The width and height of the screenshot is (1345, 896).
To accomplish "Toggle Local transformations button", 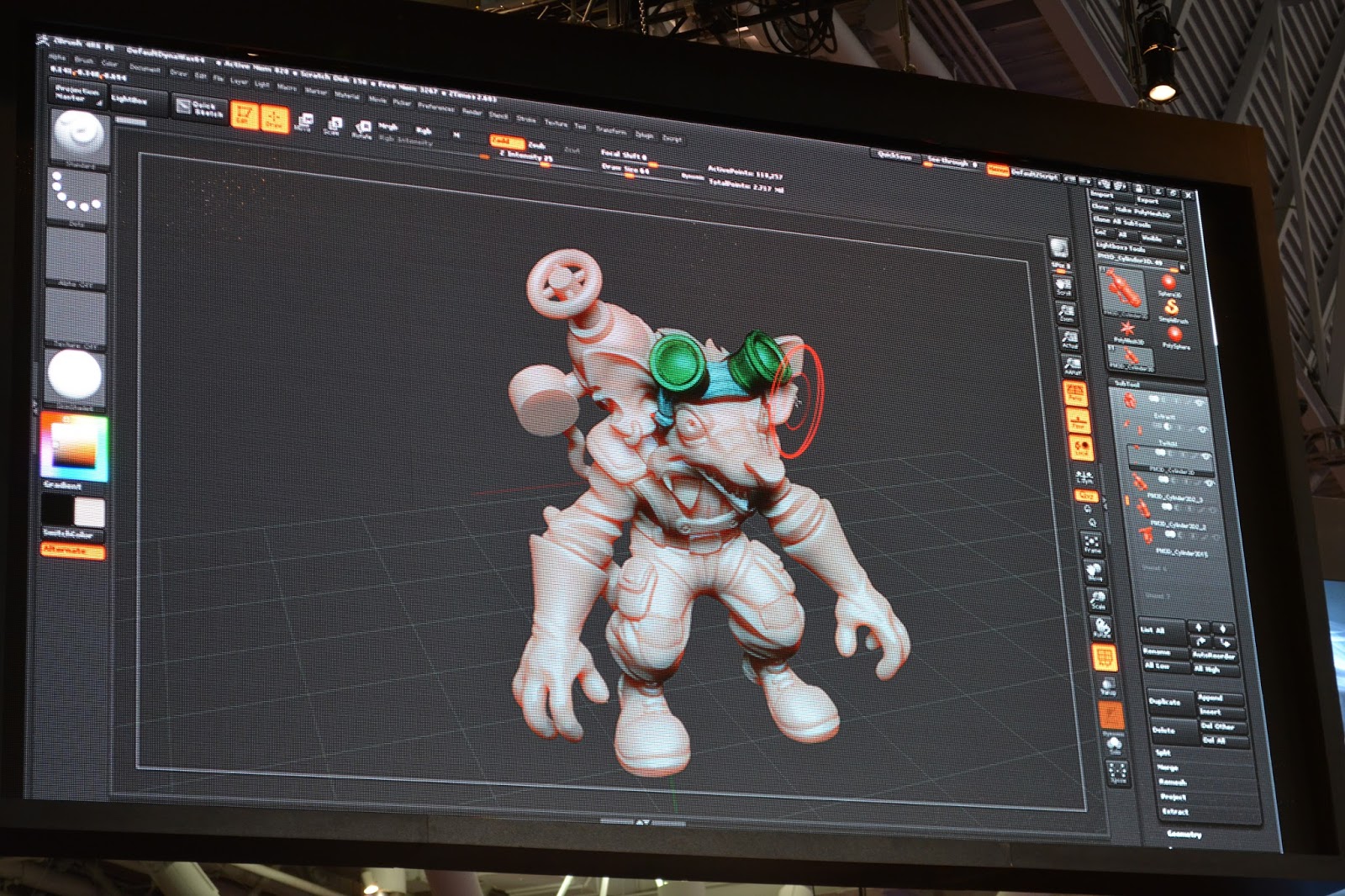I will click(1082, 449).
